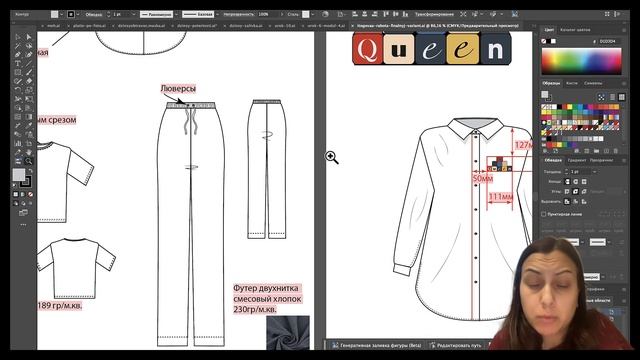Screen dimensions: 640x360
Task: Swap fill and stroke colors
Action: click(x=30, y=171)
